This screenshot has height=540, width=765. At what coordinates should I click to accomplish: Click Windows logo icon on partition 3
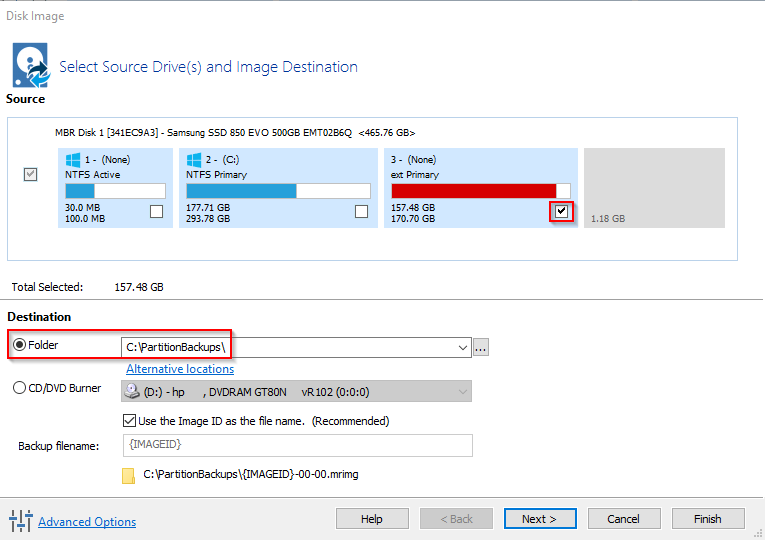coord(399,159)
